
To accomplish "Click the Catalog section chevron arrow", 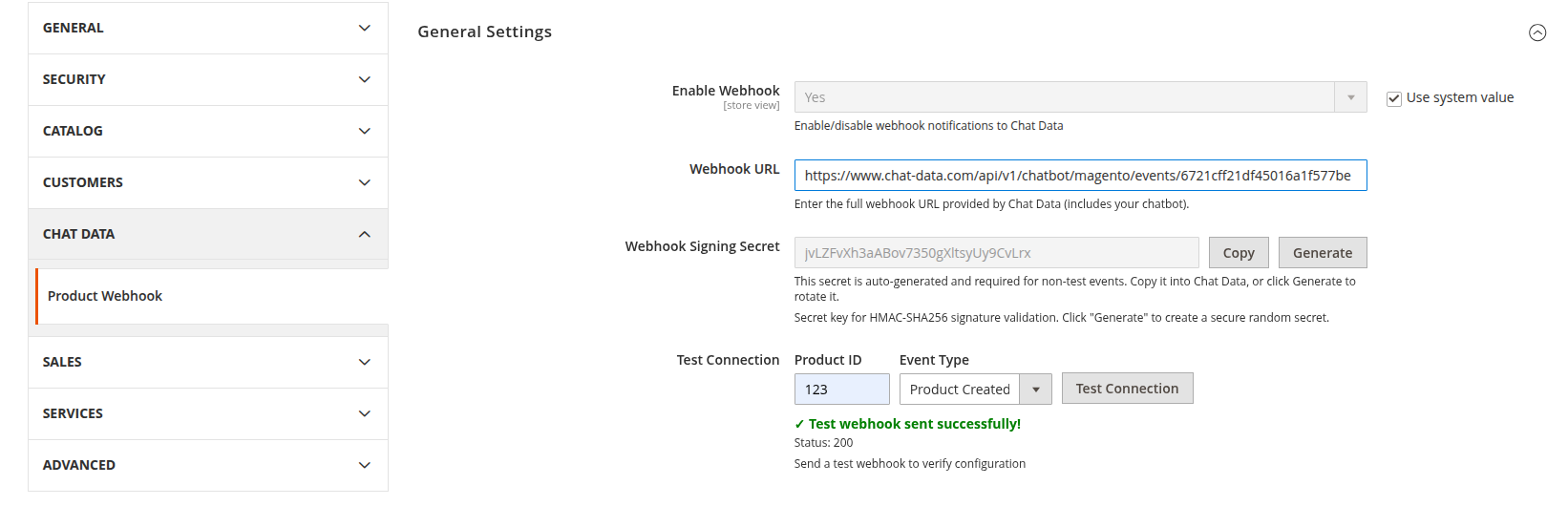I will pos(364,131).
